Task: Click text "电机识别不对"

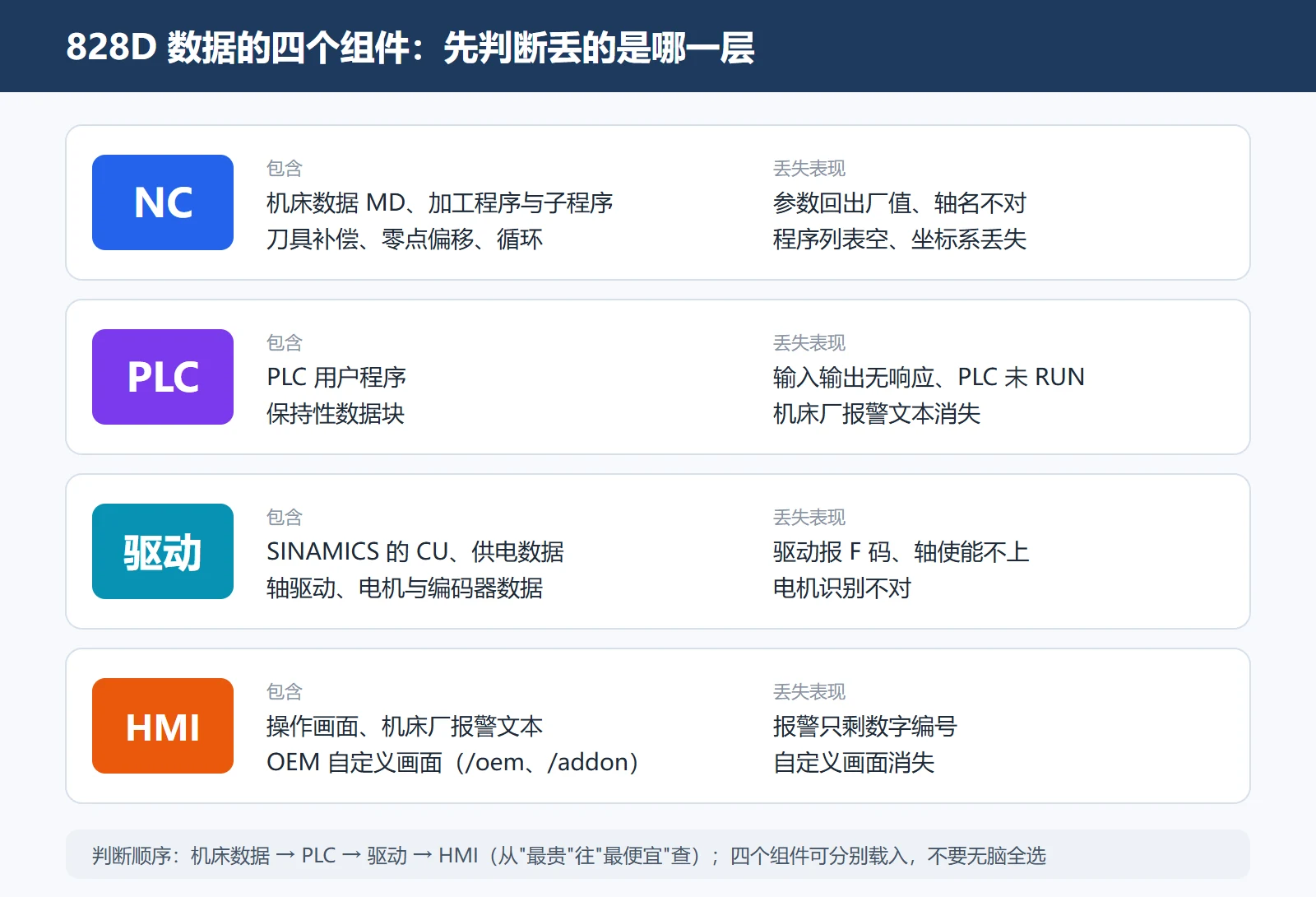Action: tap(842, 588)
